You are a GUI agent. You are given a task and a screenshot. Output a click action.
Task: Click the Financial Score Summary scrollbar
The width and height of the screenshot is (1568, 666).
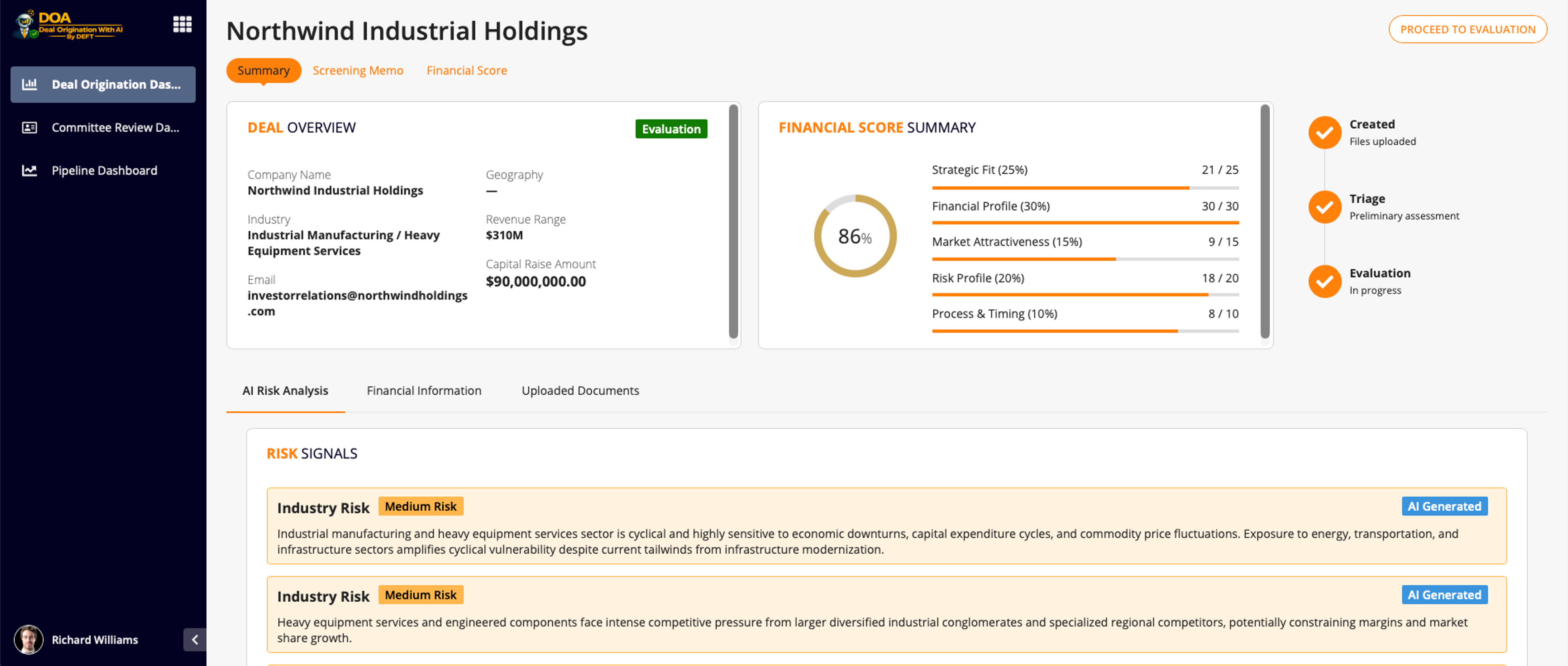click(1265, 222)
